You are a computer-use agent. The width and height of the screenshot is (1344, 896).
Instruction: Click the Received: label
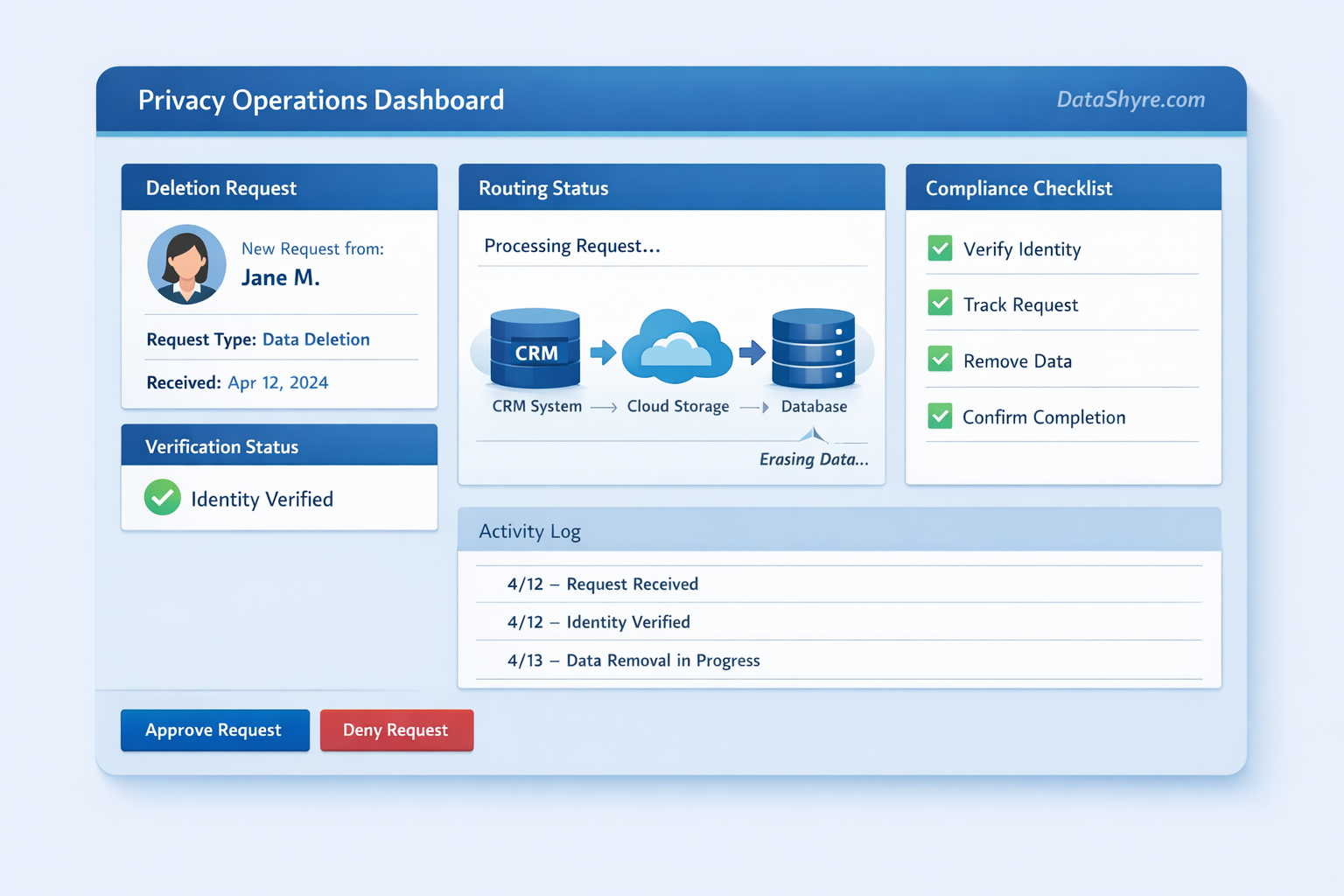(x=184, y=382)
